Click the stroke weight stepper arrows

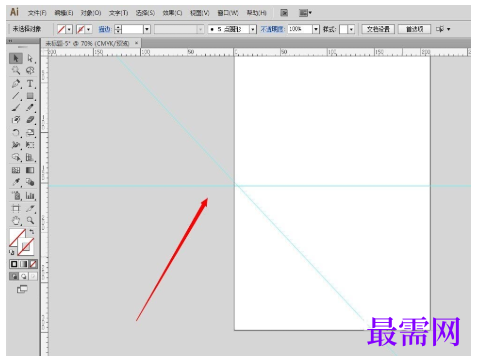118,29
